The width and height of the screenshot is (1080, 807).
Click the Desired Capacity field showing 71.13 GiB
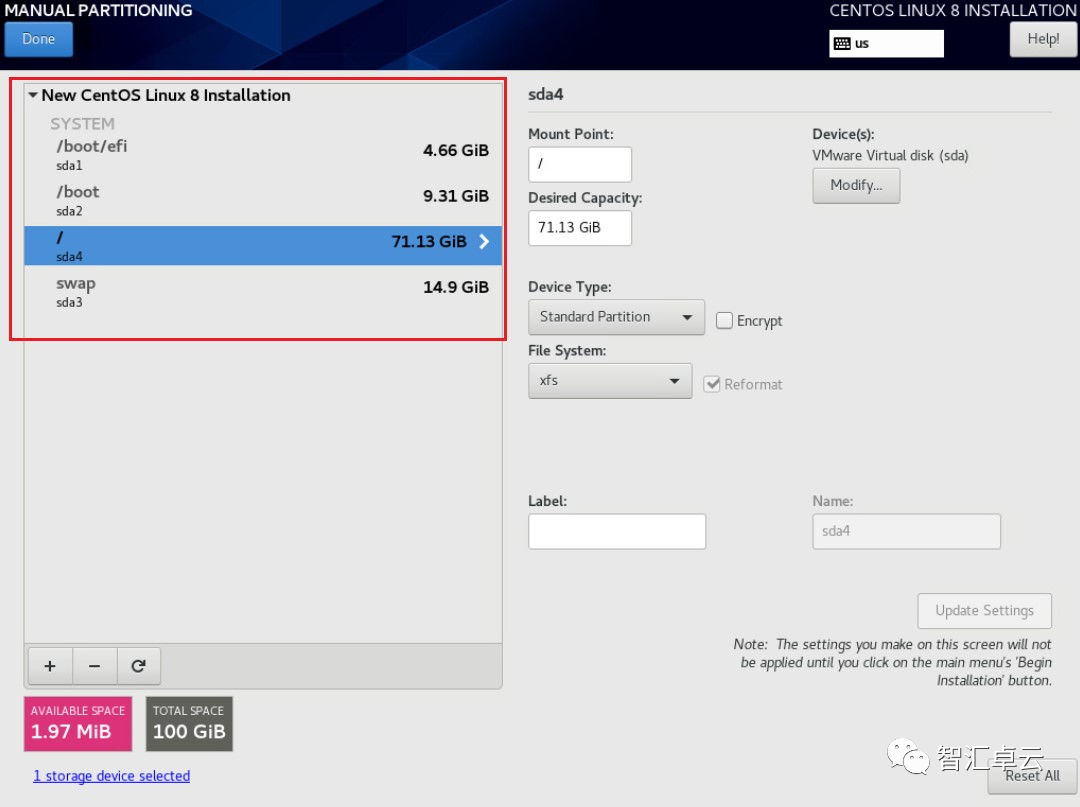click(x=580, y=228)
